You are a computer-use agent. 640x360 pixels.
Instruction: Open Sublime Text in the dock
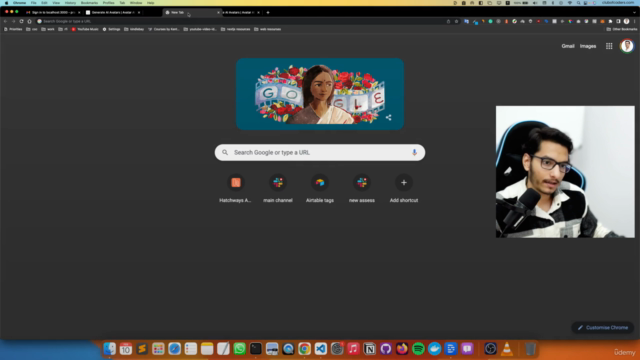[x=142, y=349]
